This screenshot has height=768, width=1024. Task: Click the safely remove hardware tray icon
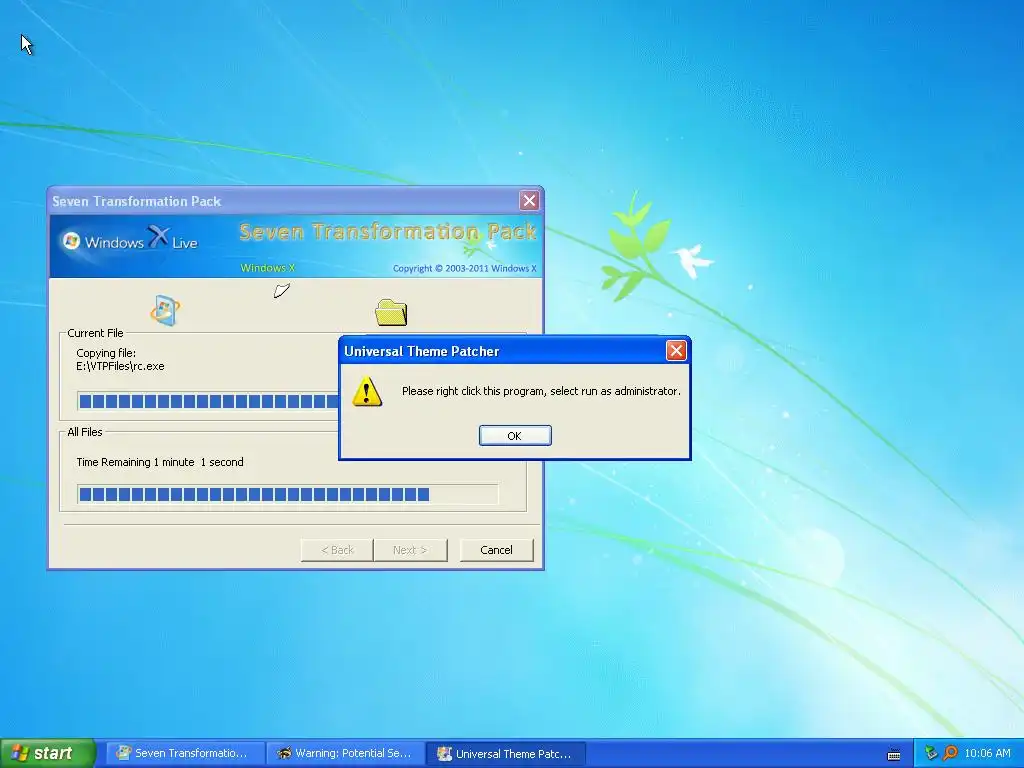[x=931, y=753]
